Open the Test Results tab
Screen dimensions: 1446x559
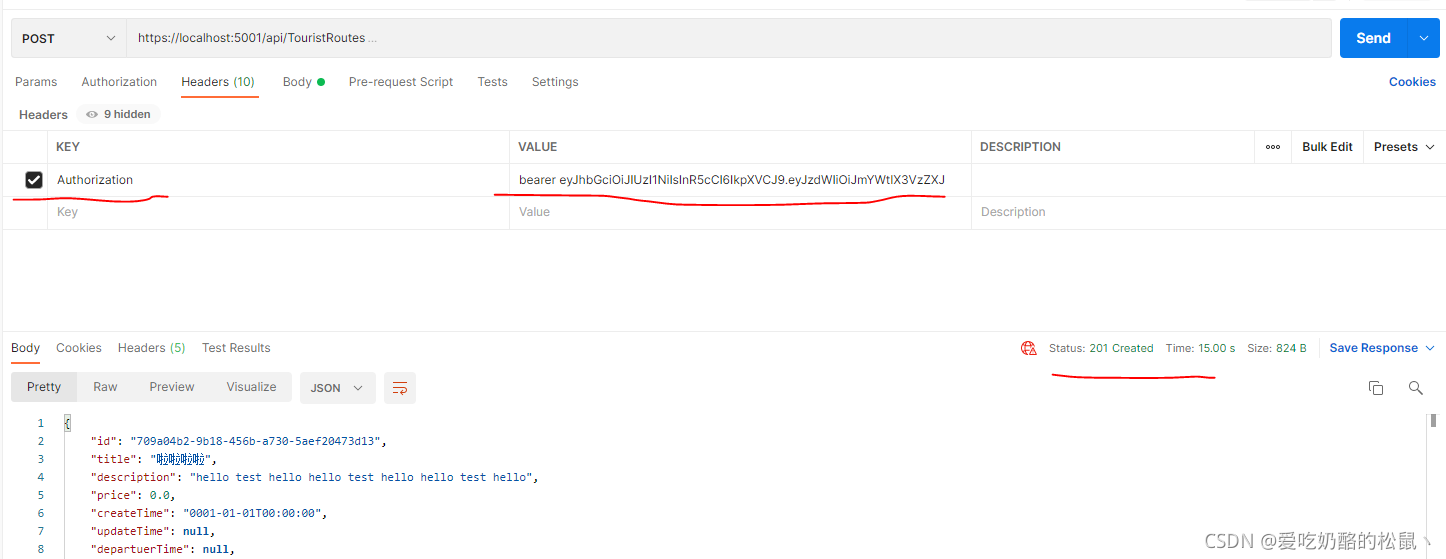236,348
